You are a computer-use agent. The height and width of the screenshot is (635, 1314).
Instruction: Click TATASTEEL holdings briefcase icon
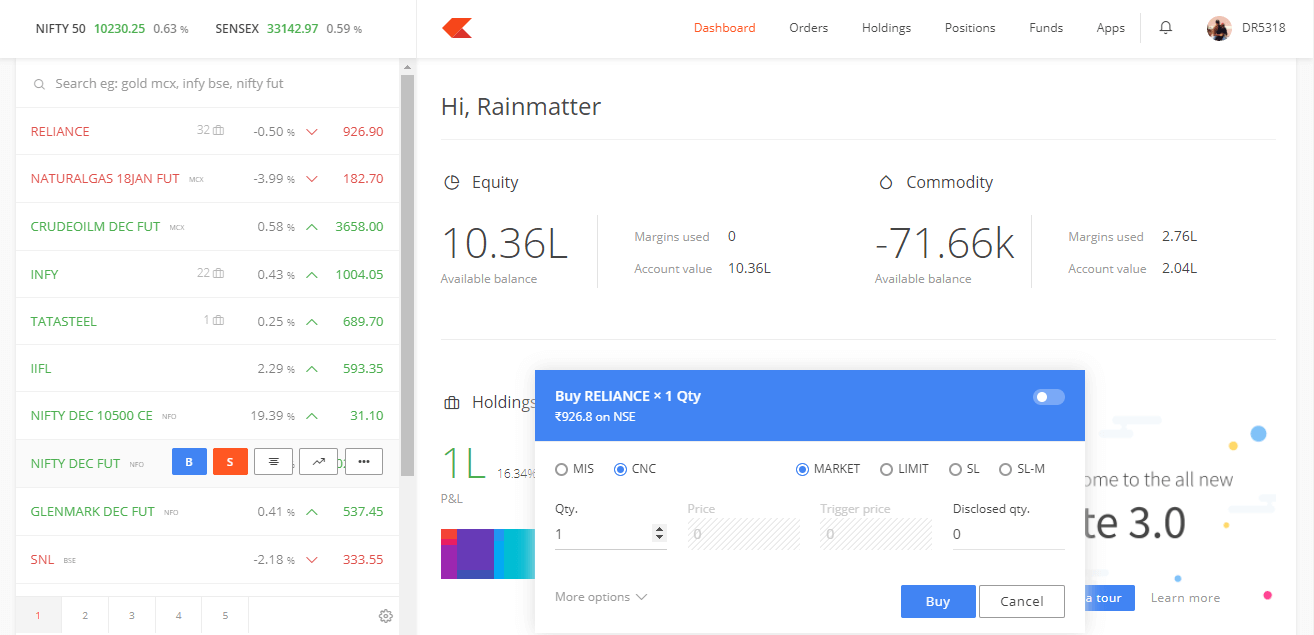(218, 321)
